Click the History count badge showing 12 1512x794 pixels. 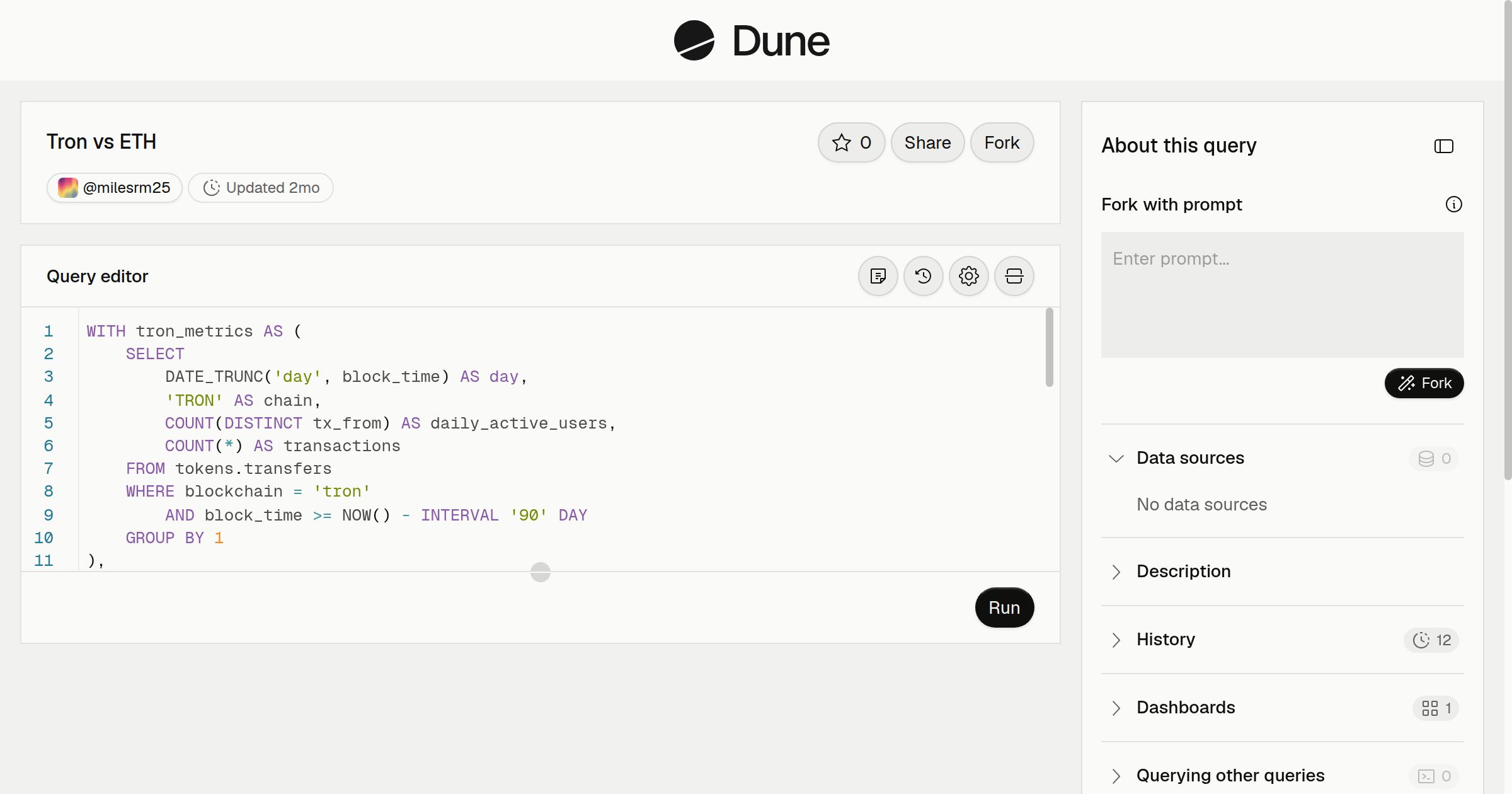1431,640
